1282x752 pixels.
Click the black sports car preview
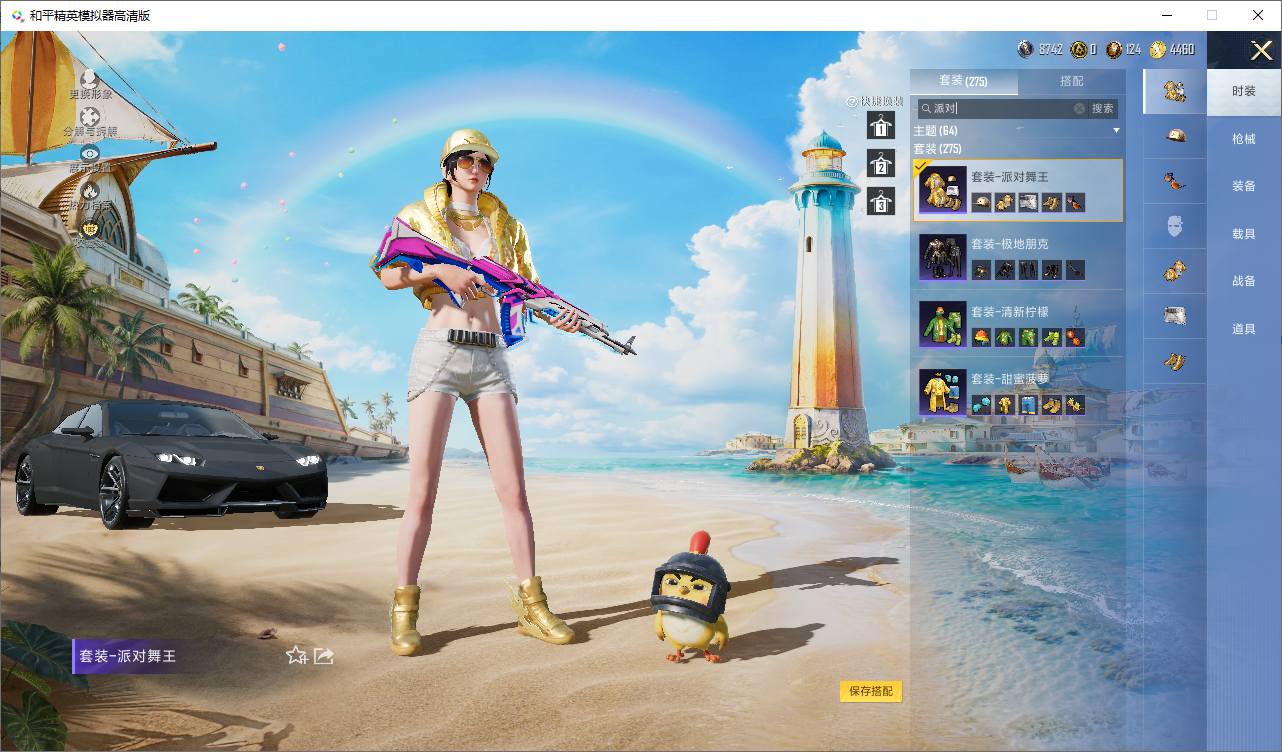pos(171,465)
